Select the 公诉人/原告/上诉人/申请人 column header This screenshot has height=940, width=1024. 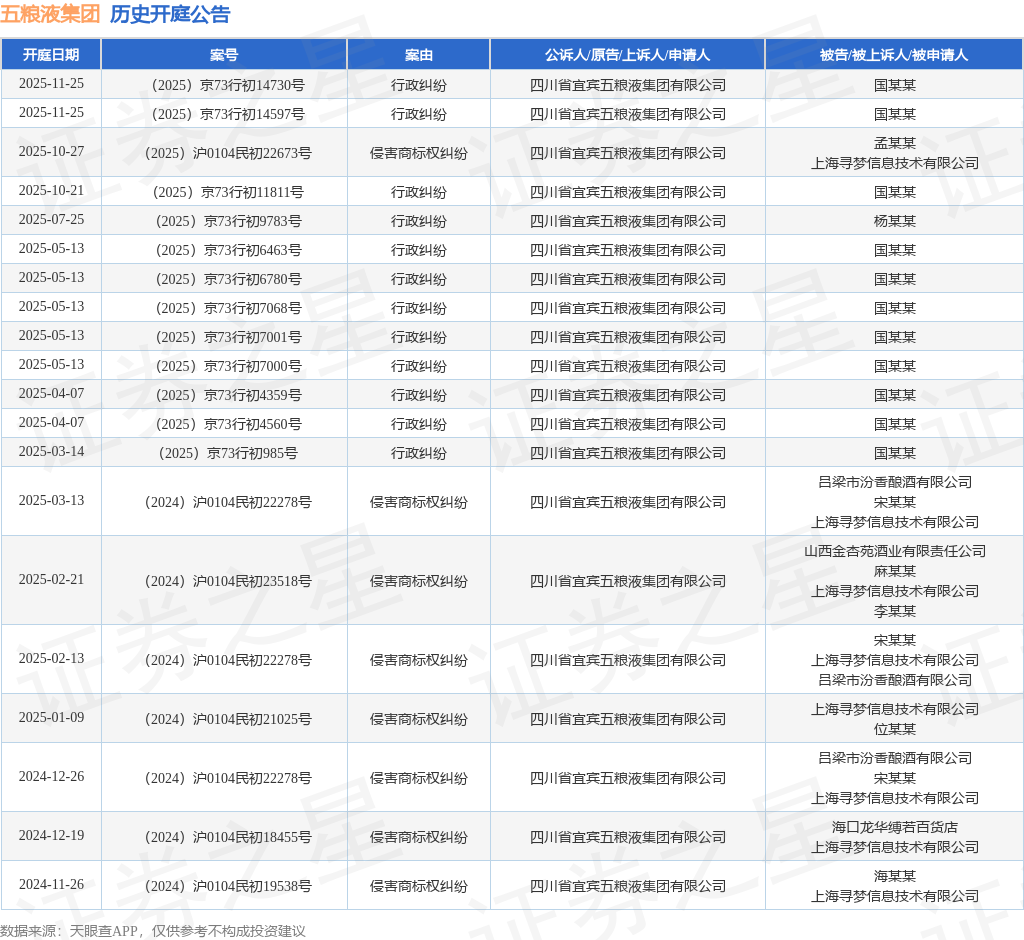point(628,55)
